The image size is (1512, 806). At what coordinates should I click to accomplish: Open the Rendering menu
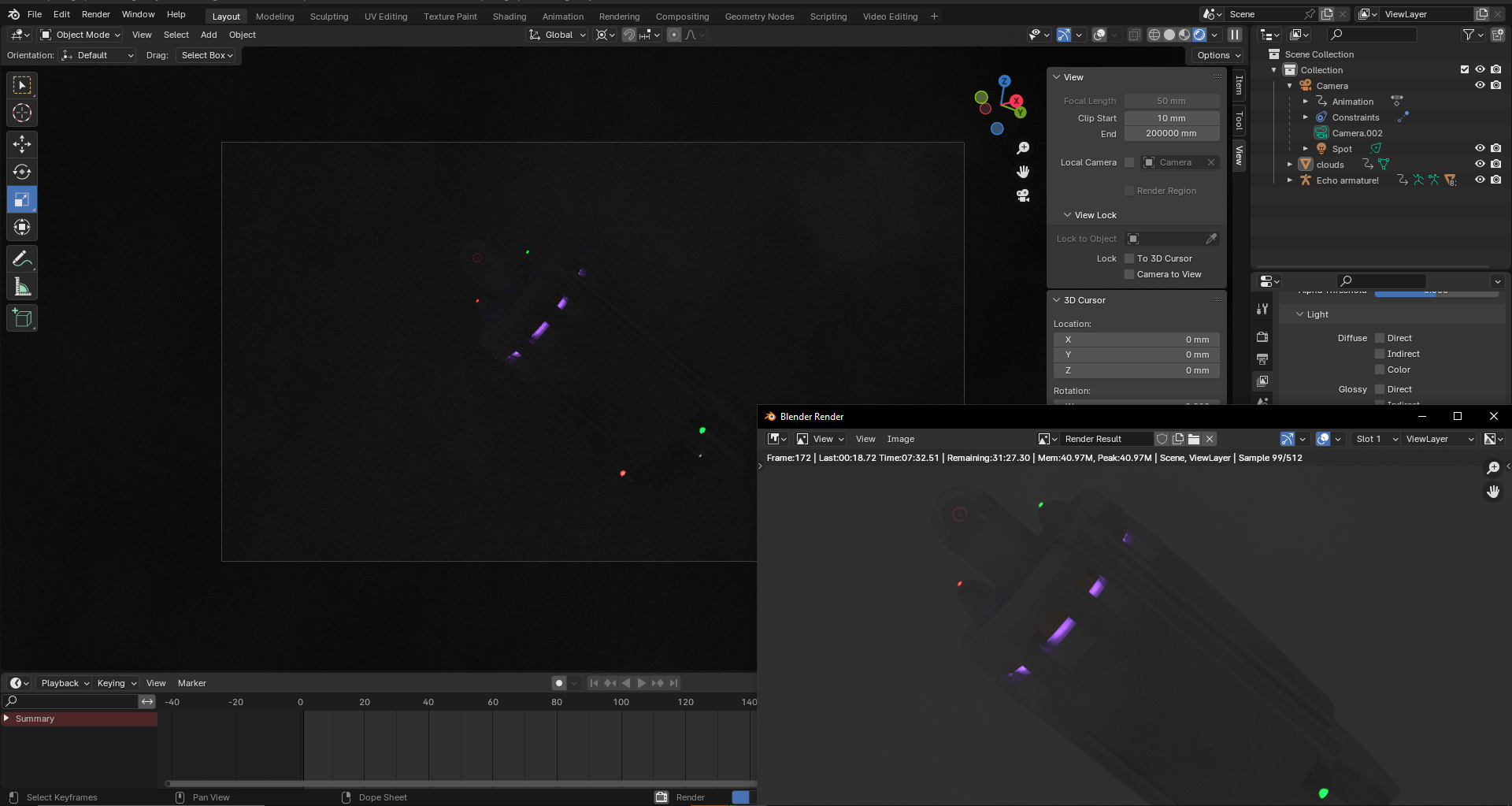coord(619,16)
